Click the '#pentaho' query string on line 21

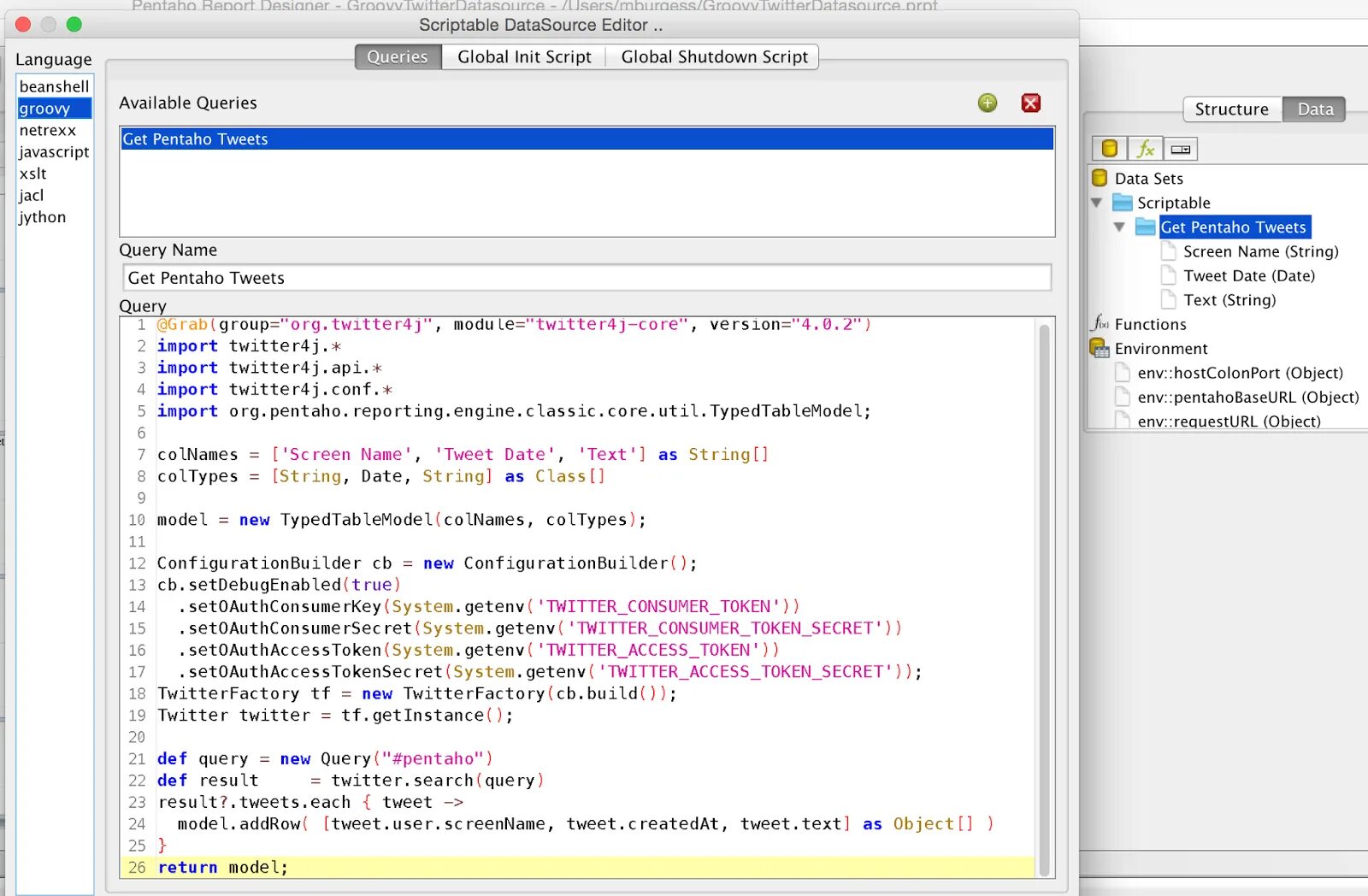[433, 758]
